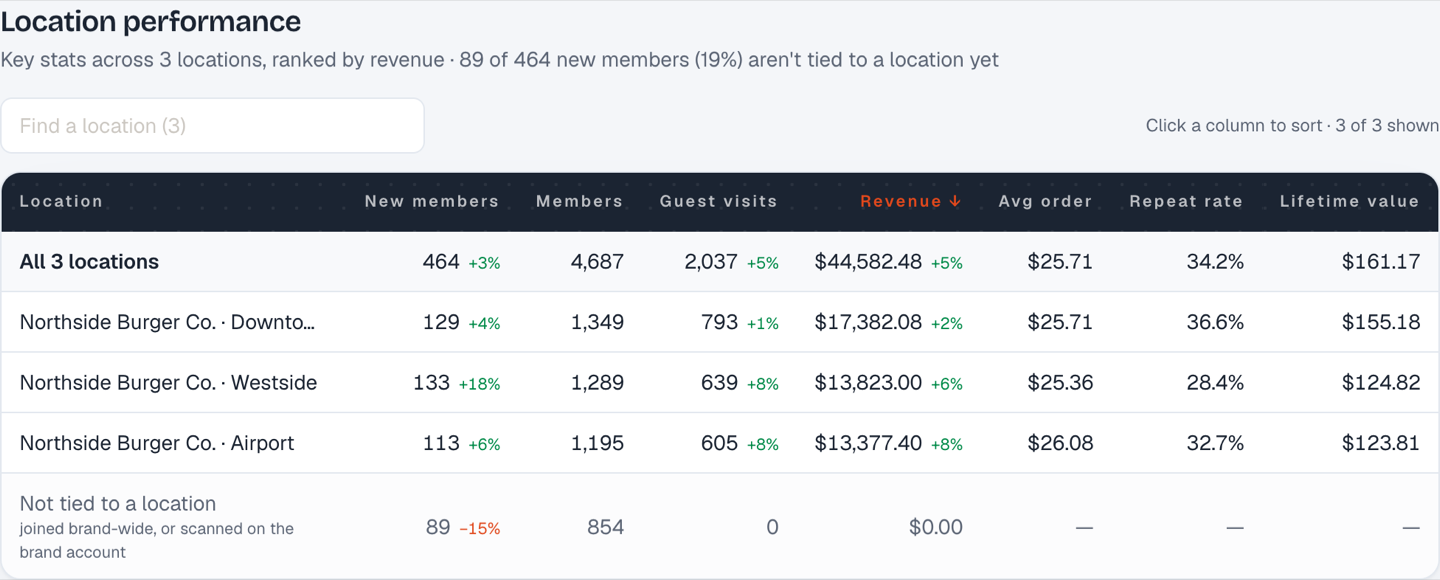Select the All 3 locations row label
Image resolution: width=1440 pixels, height=580 pixels.
(89, 262)
